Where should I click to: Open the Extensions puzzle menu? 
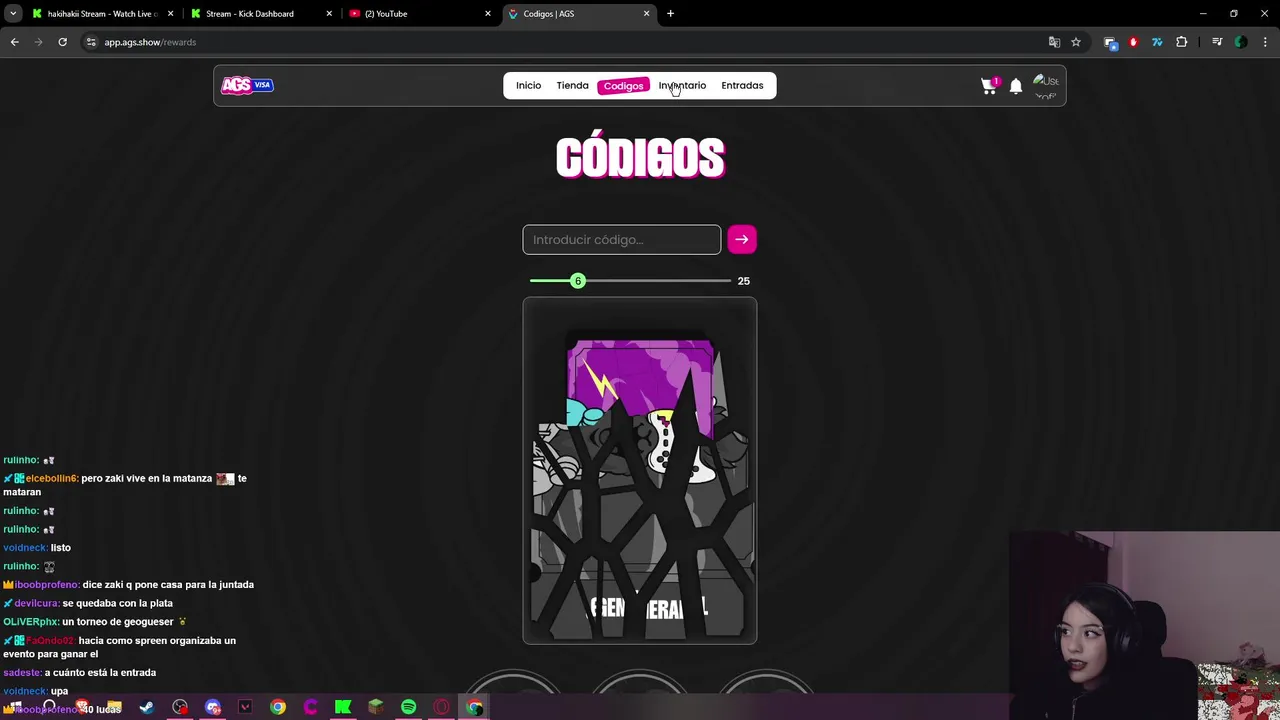(x=1181, y=42)
